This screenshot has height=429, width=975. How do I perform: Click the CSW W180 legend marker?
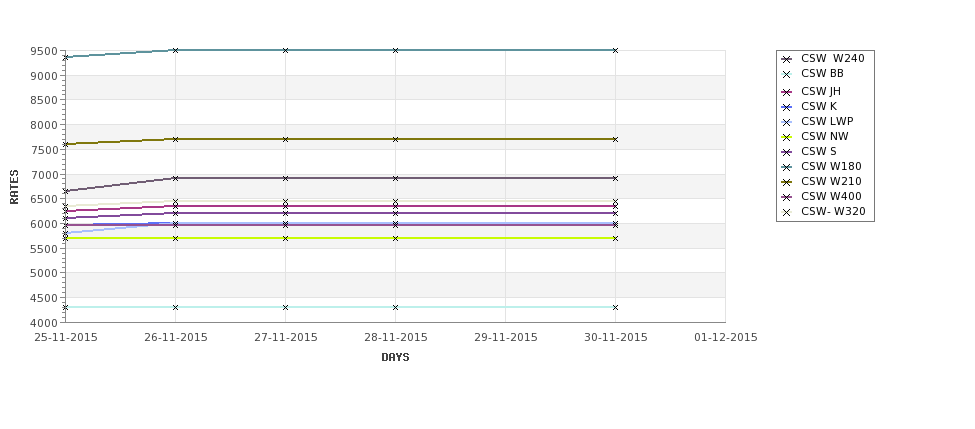coord(787,167)
